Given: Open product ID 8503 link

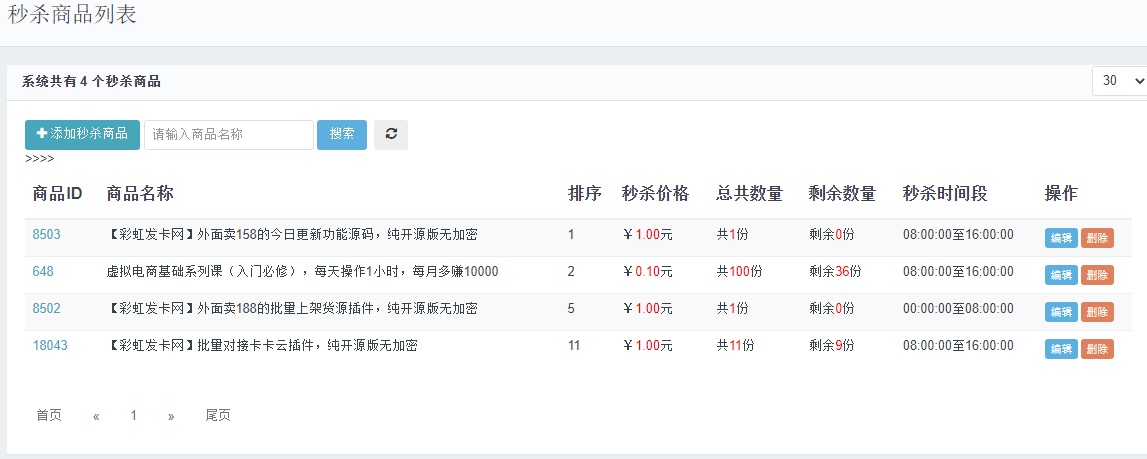Looking at the screenshot, I should tap(47, 235).
